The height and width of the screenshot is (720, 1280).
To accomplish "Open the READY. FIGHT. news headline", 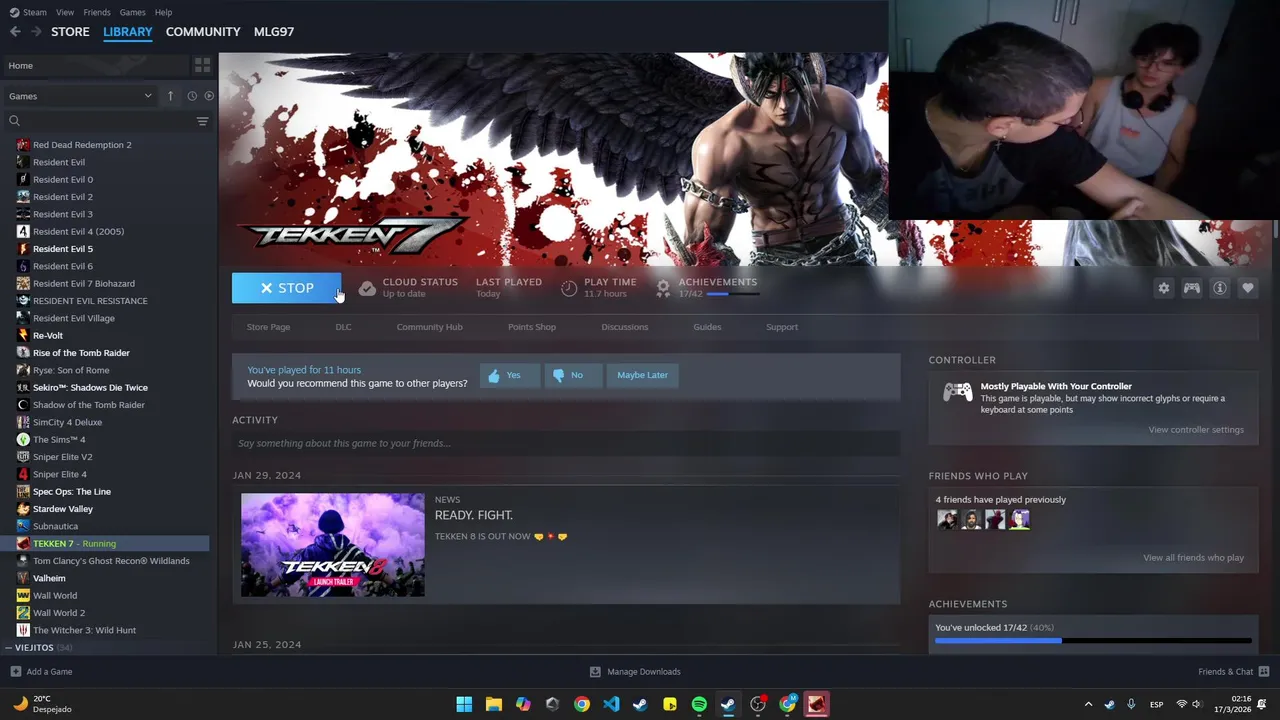I will point(474,515).
